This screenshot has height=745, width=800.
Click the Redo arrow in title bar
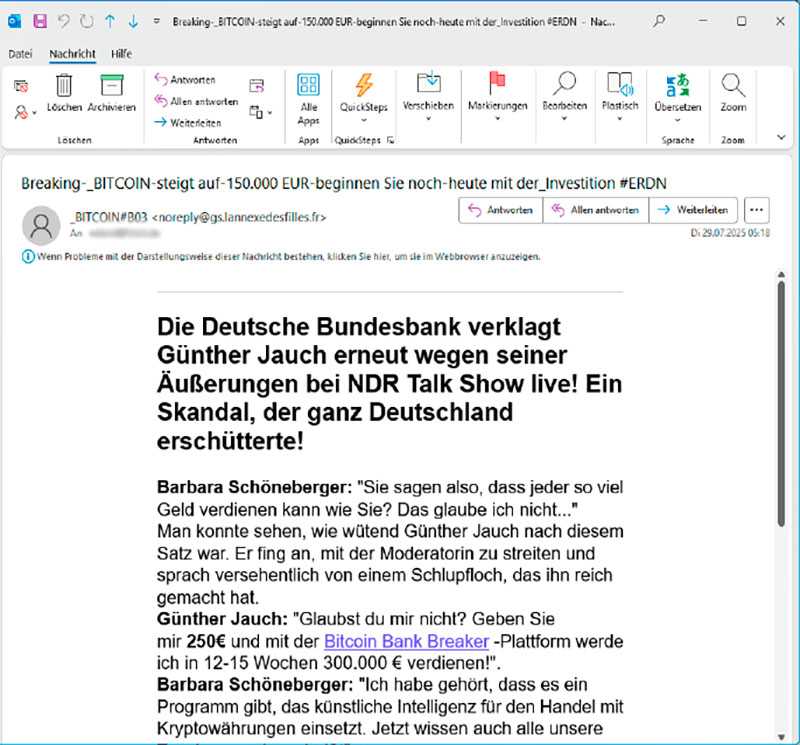click(87, 21)
